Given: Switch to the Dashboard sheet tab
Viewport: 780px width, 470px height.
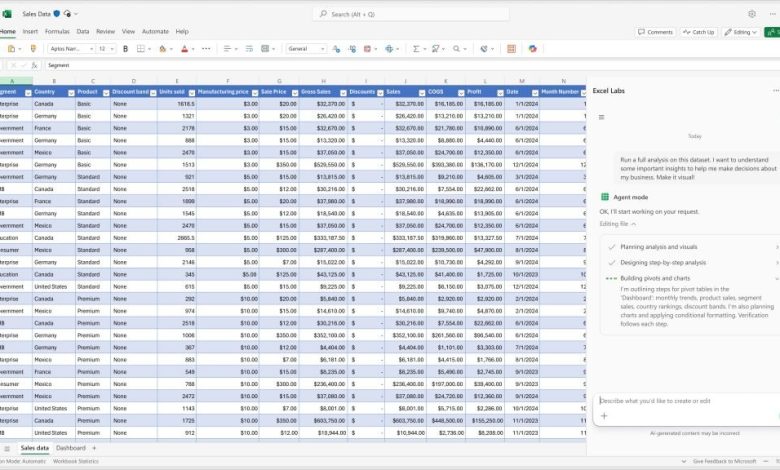Looking at the screenshot, I should [70, 448].
